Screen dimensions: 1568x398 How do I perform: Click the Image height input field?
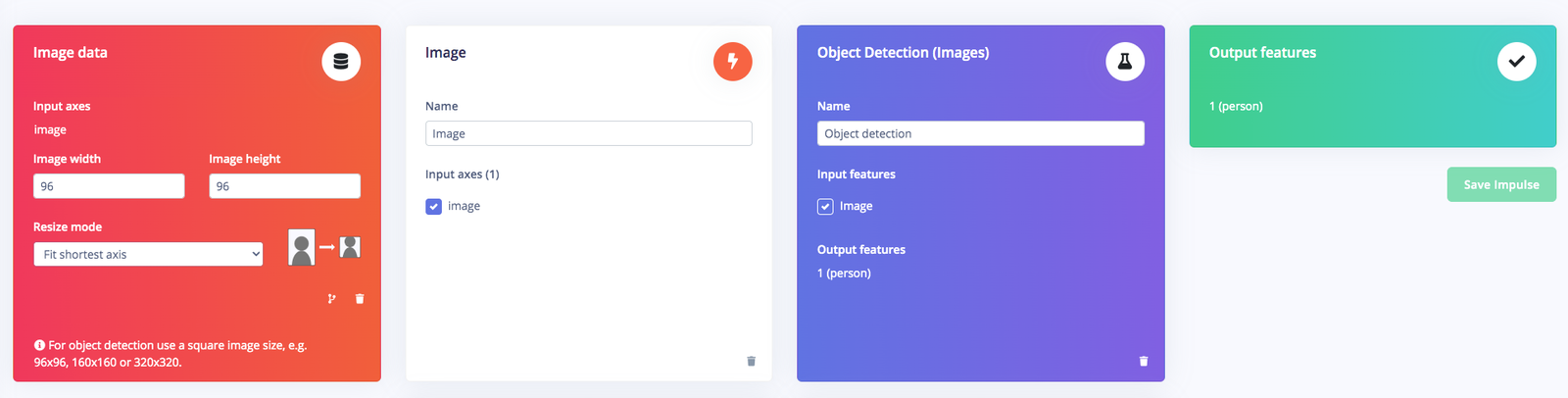point(284,186)
